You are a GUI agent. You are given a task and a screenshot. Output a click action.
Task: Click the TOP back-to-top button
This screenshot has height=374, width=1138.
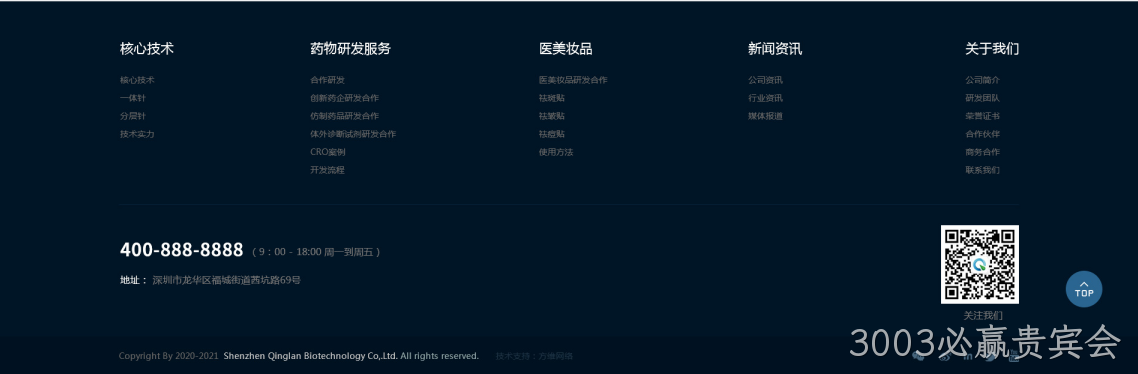1084,289
